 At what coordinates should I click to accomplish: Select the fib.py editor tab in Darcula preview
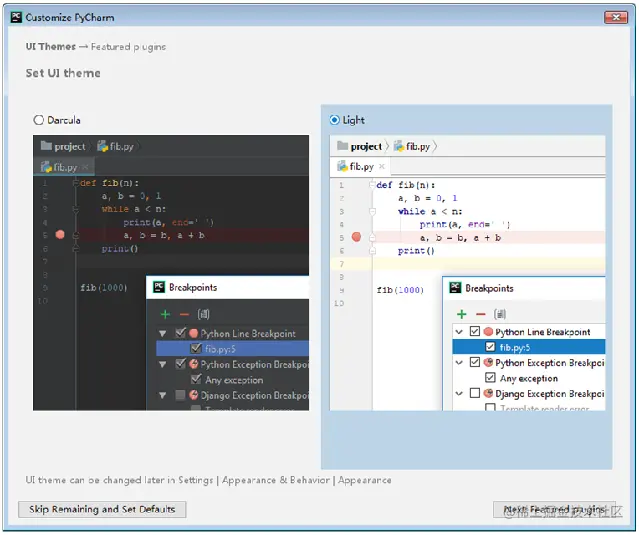(64, 167)
